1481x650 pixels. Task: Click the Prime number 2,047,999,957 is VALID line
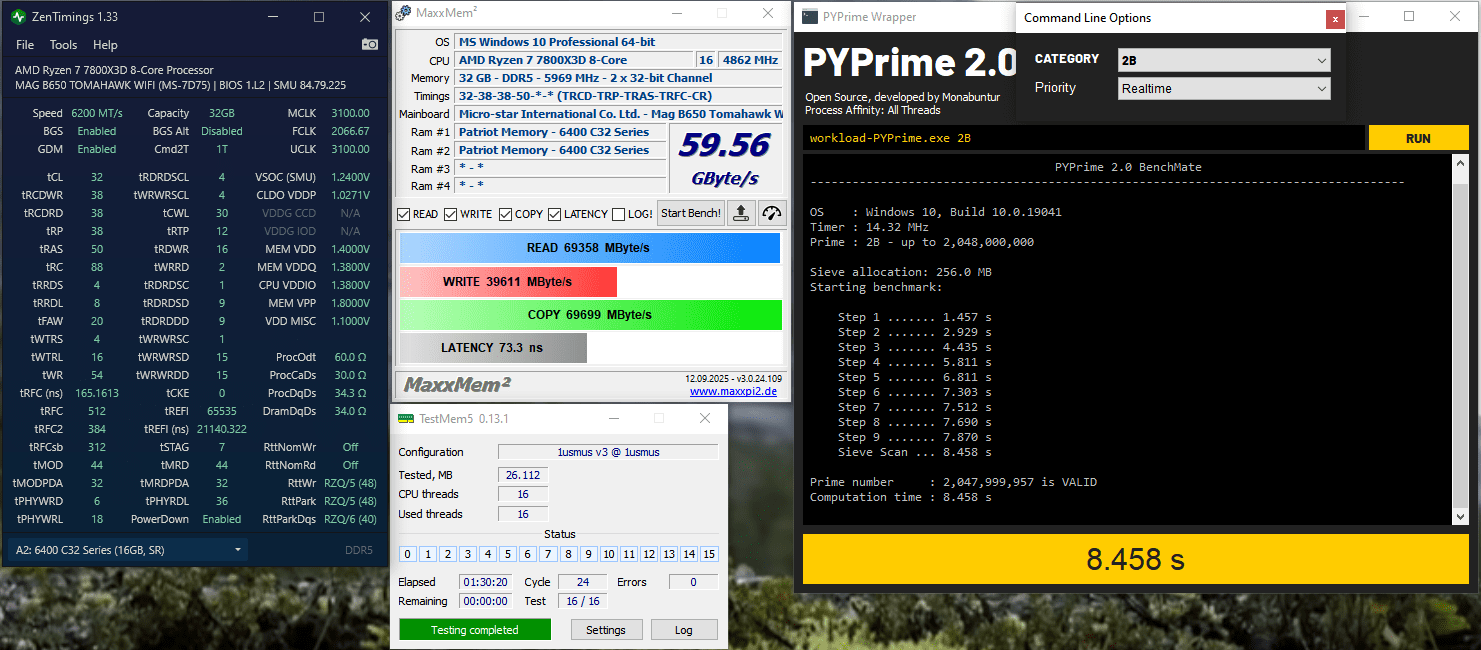pyautogui.click(x=953, y=482)
